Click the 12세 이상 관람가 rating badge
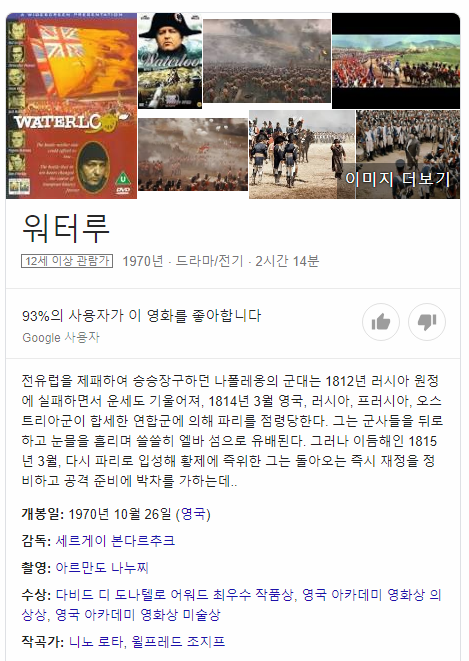Image resolution: width=469 pixels, height=661 pixels. coord(67,261)
